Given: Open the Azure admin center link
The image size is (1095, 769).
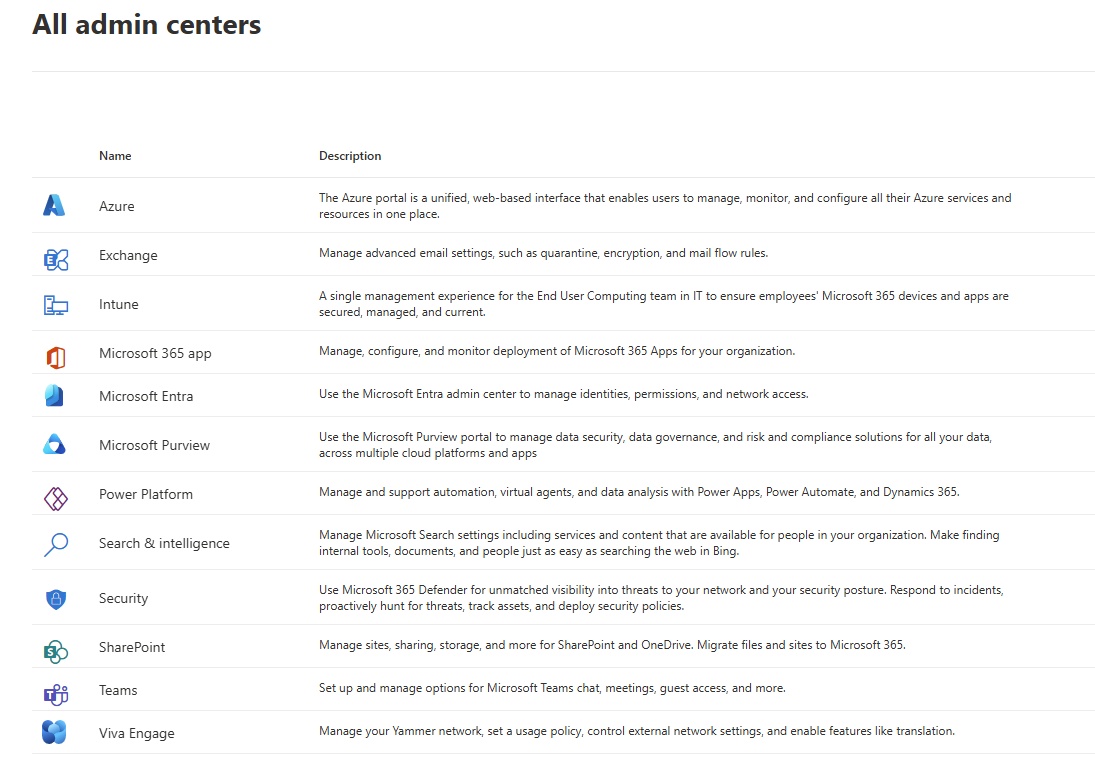Looking at the screenshot, I should (116, 206).
